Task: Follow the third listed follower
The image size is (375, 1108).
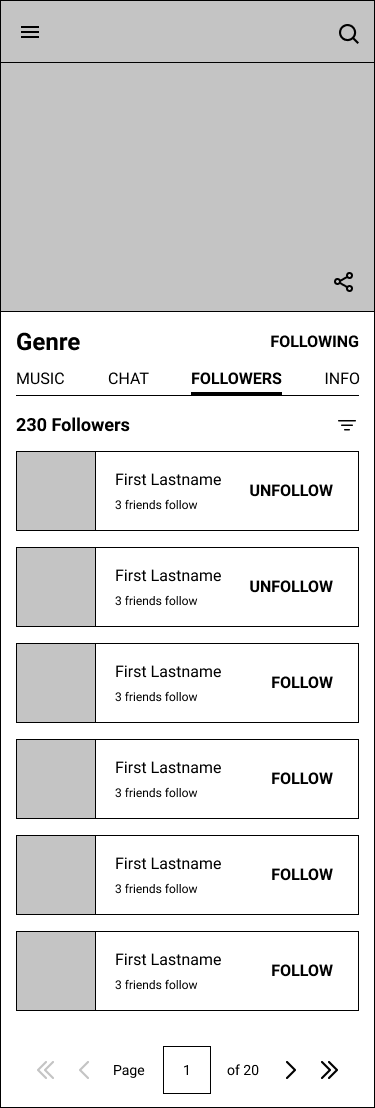Action: coord(302,683)
